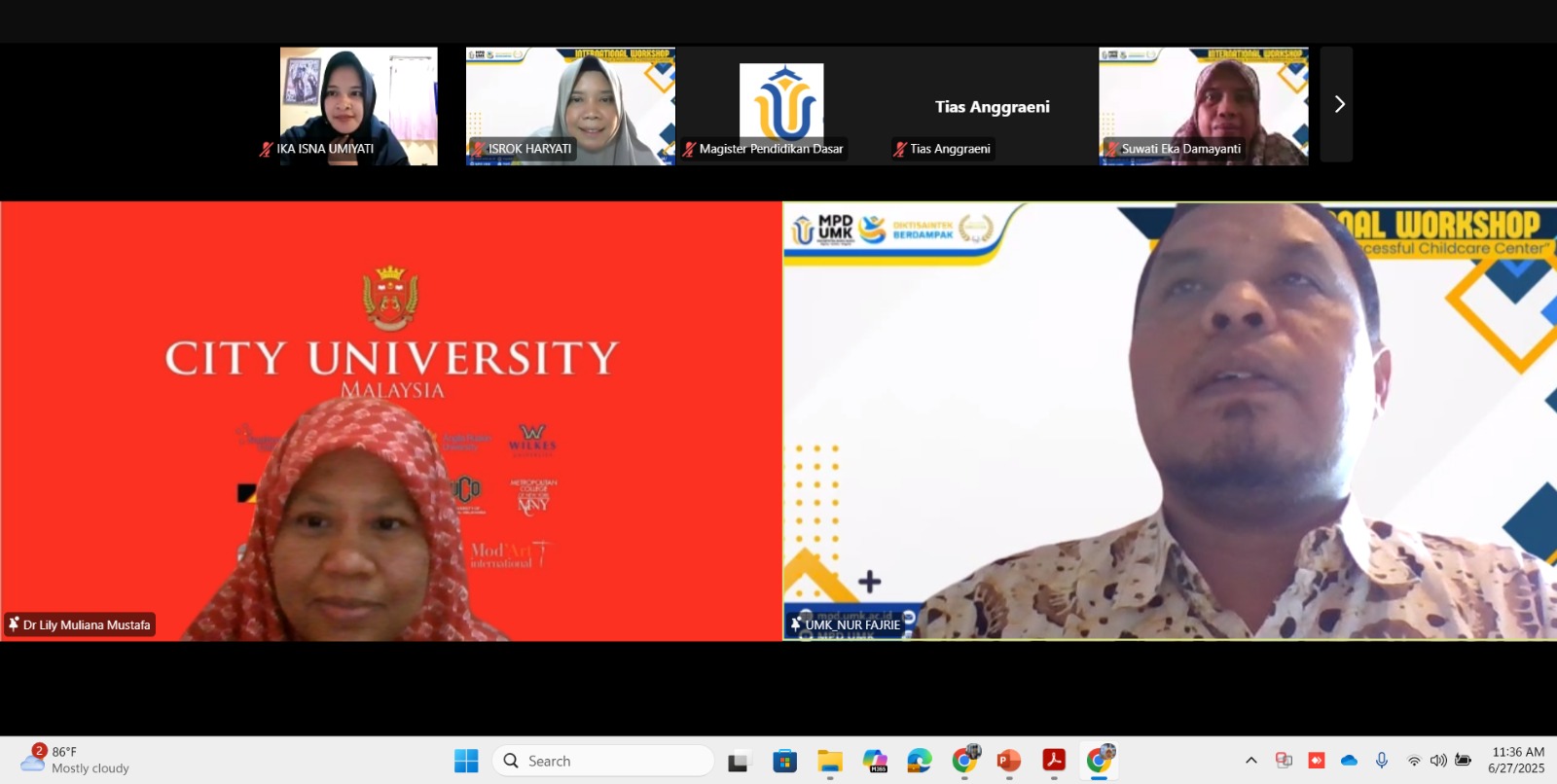The image size is (1557, 784).
Task: Open volume control in system tray
Action: coord(1438,761)
